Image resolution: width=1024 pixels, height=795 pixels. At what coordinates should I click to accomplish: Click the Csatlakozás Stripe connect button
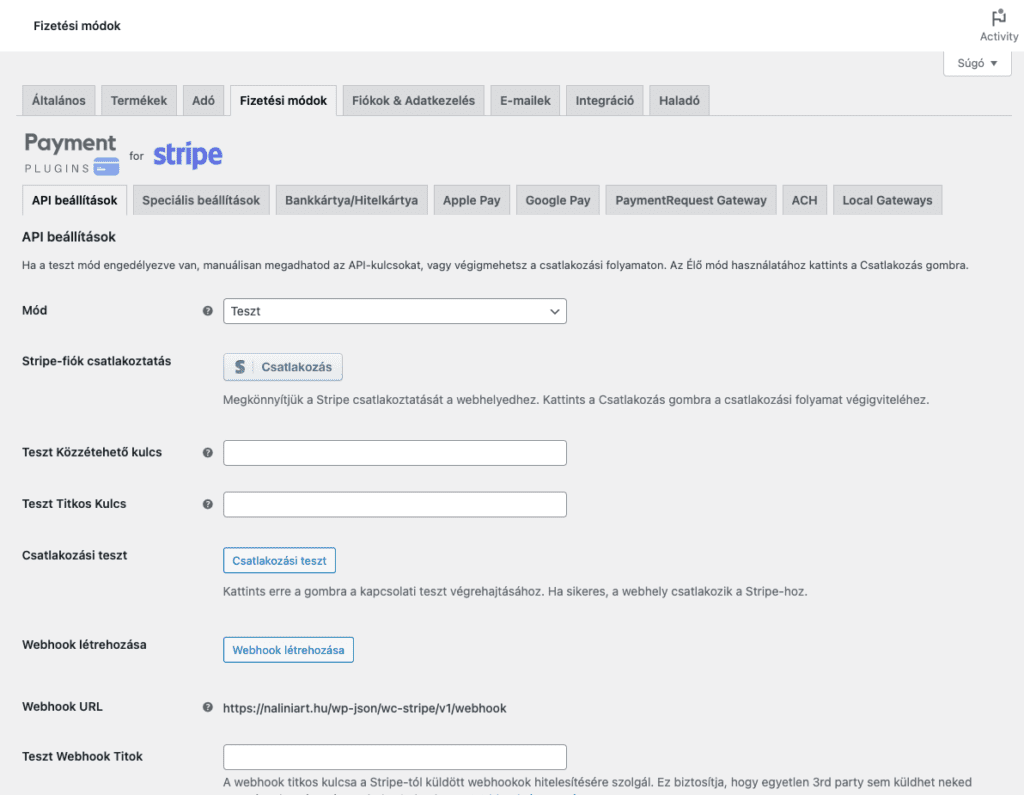click(x=283, y=367)
